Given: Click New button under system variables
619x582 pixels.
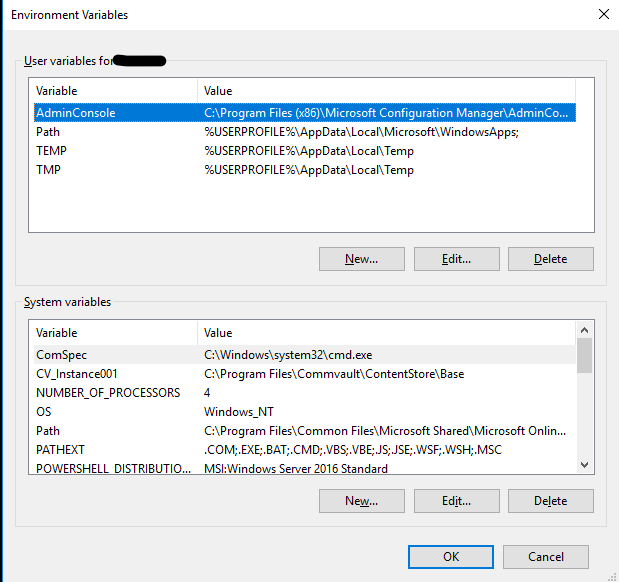Looking at the screenshot, I should click(362, 501).
